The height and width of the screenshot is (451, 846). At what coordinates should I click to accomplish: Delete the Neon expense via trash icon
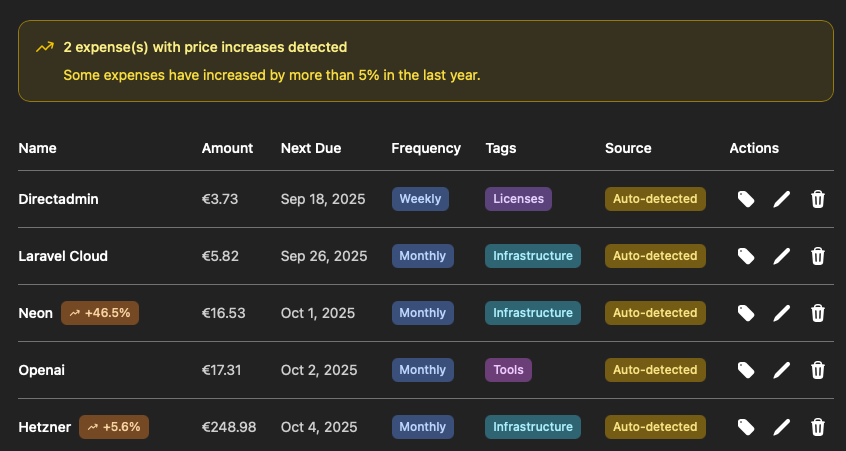(x=817, y=313)
